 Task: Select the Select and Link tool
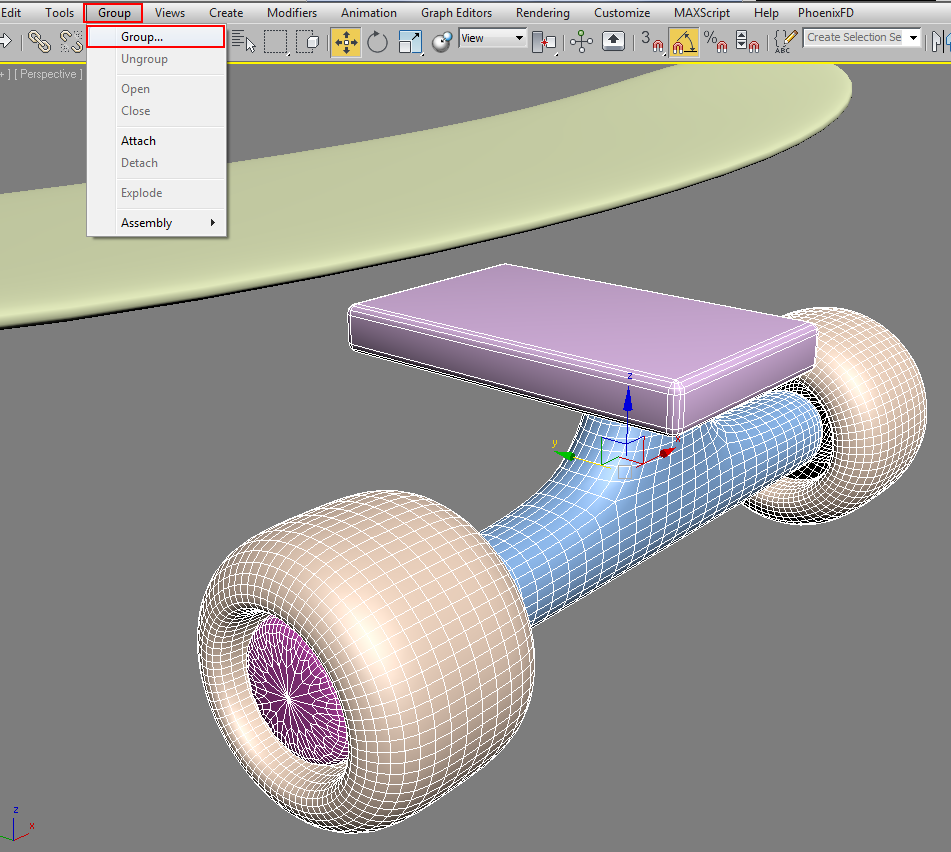click(40, 41)
